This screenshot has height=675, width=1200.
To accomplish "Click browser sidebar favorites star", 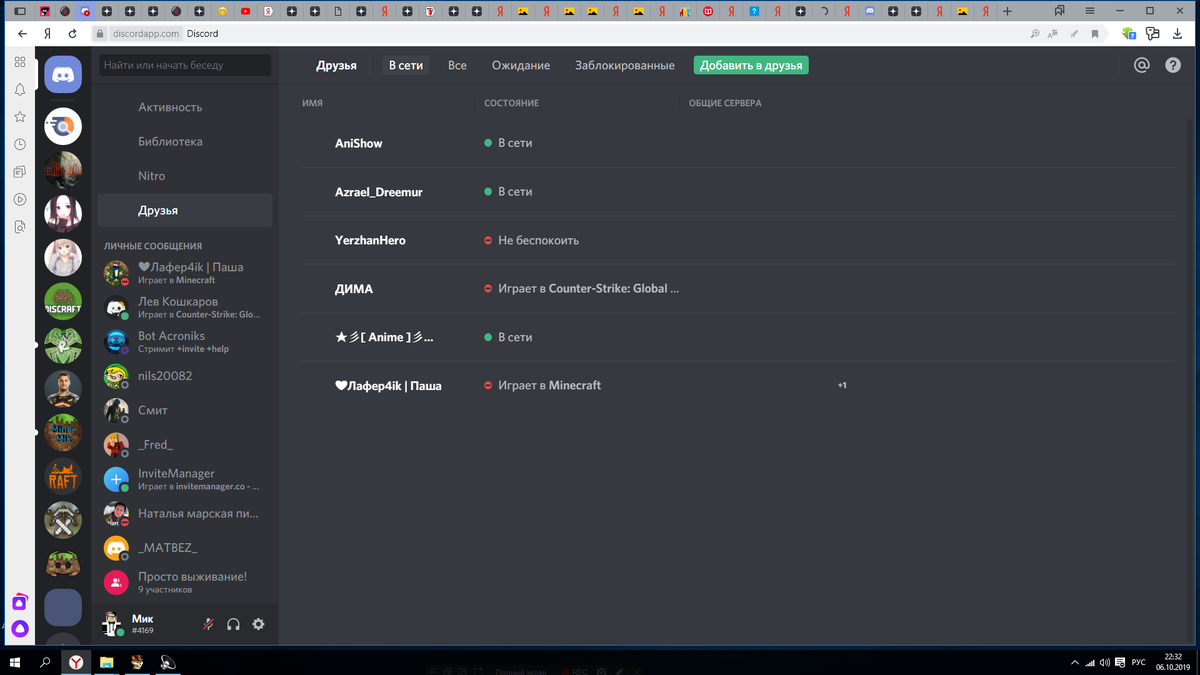I will [x=19, y=117].
